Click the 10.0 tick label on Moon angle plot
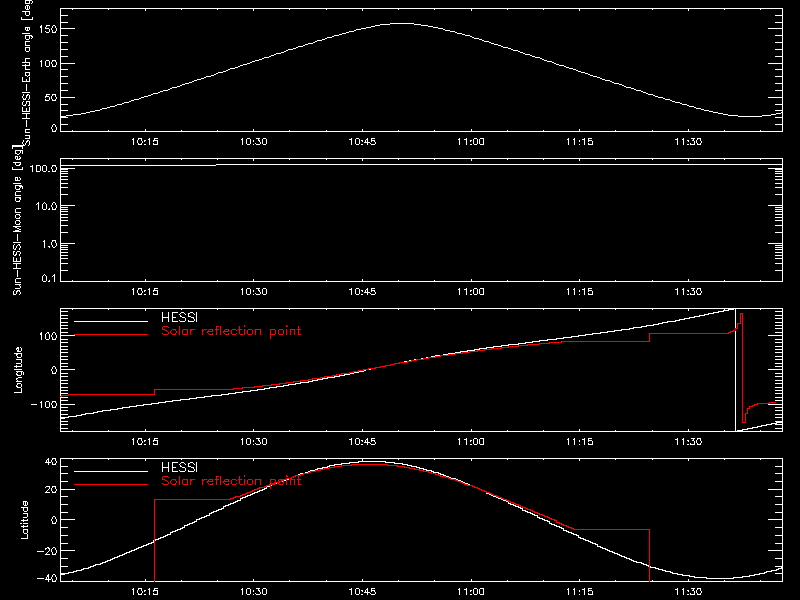The height and width of the screenshot is (600, 800). [x=46, y=206]
